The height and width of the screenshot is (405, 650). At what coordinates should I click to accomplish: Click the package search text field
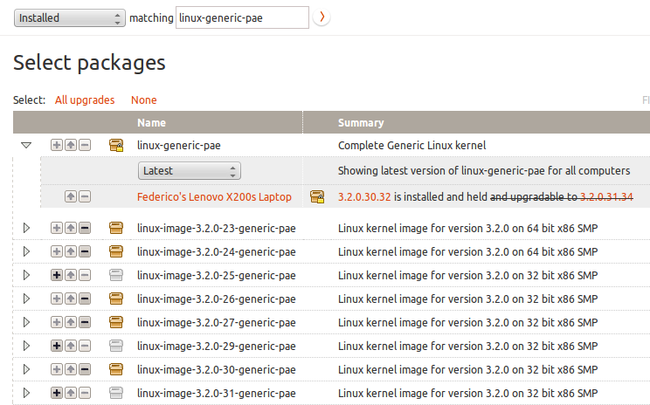point(241,18)
